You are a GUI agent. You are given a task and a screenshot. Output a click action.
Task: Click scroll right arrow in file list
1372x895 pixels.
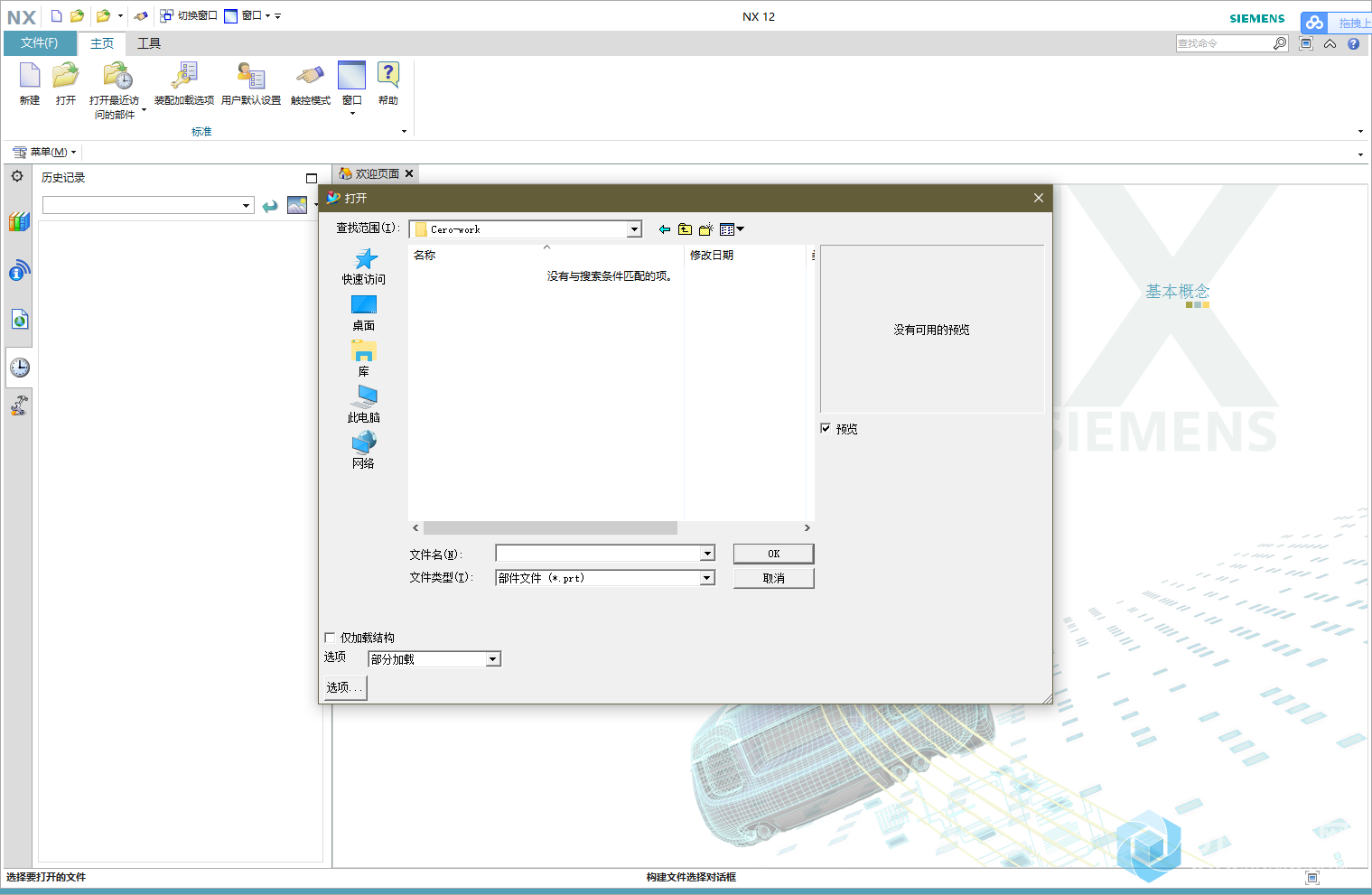[x=807, y=527]
